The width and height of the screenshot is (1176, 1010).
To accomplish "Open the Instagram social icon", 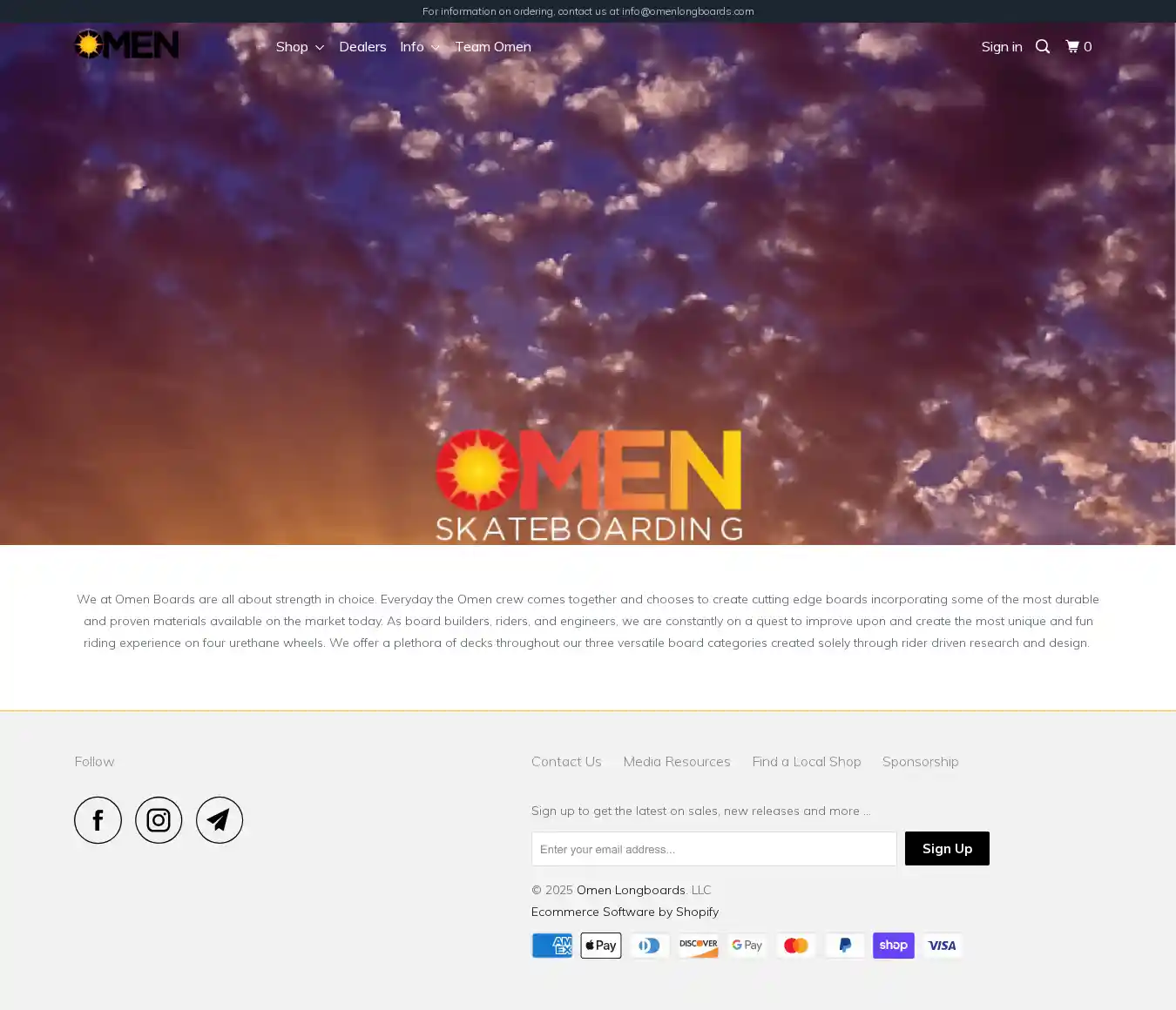I will pyautogui.click(x=159, y=820).
